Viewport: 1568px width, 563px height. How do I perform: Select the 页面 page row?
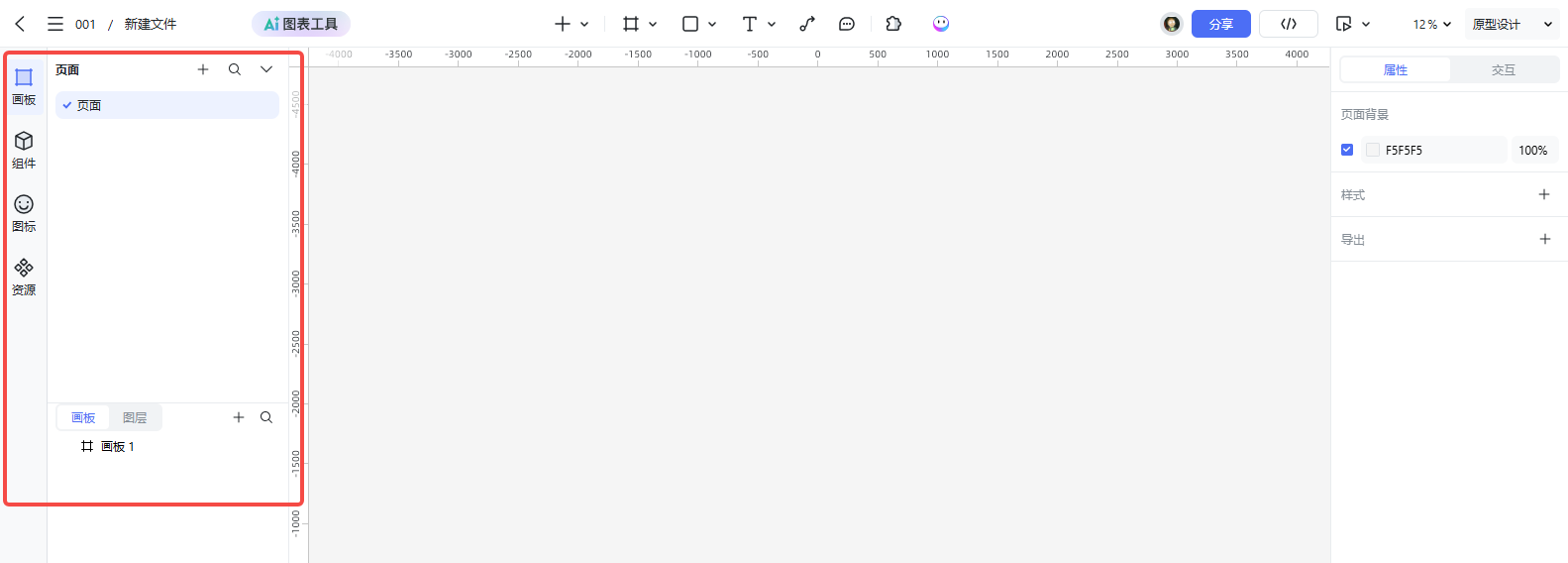tap(166, 105)
